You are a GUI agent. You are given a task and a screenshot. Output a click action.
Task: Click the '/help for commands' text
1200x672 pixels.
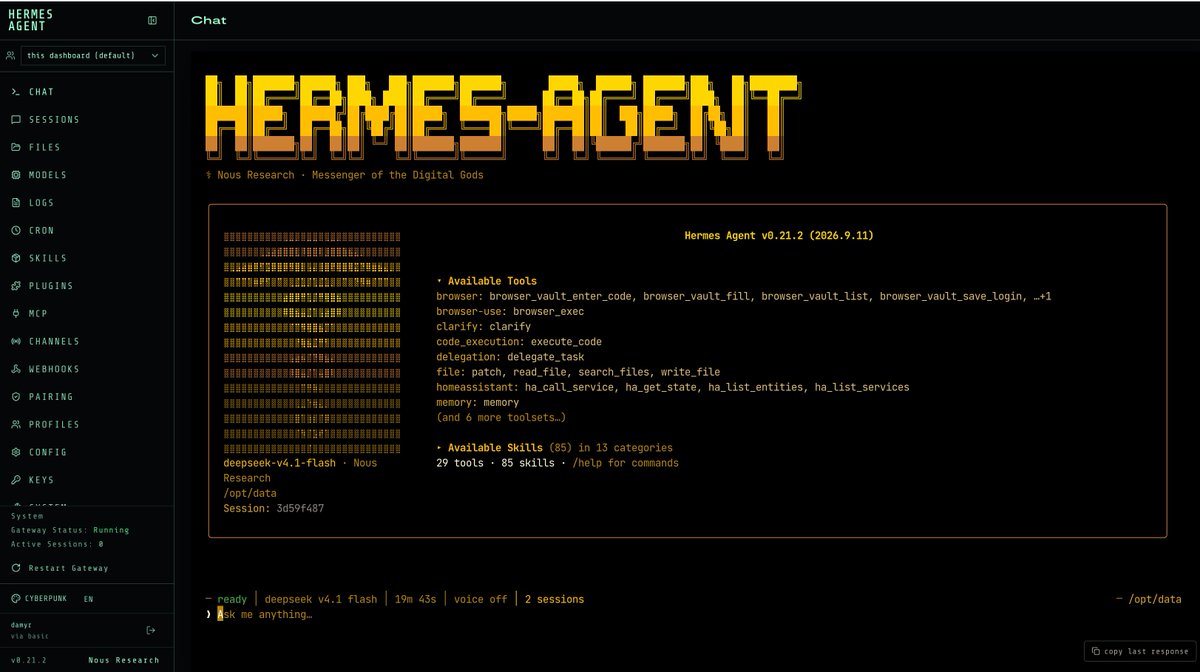point(626,463)
